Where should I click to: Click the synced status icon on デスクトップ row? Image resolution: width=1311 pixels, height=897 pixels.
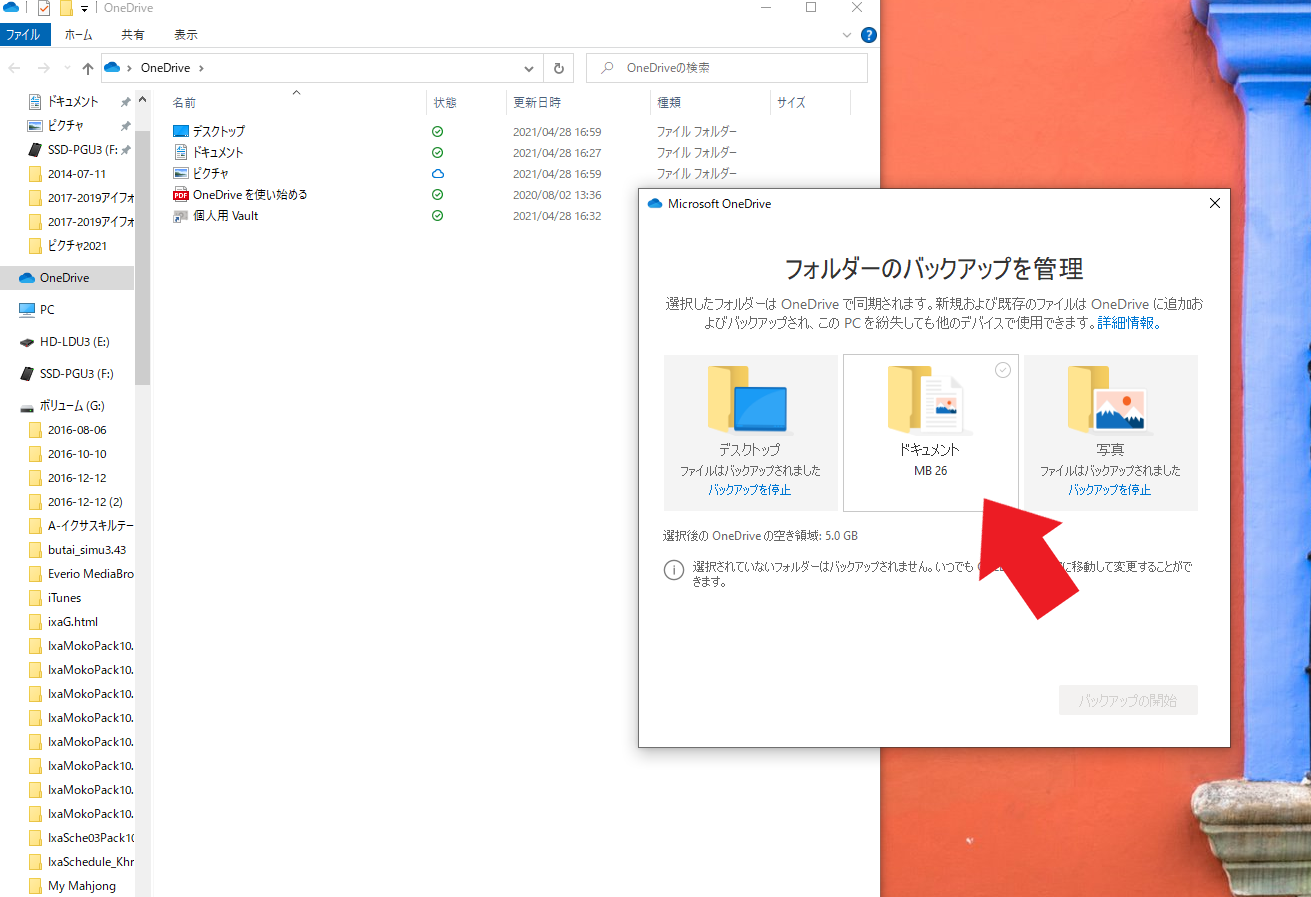pos(437,131)
